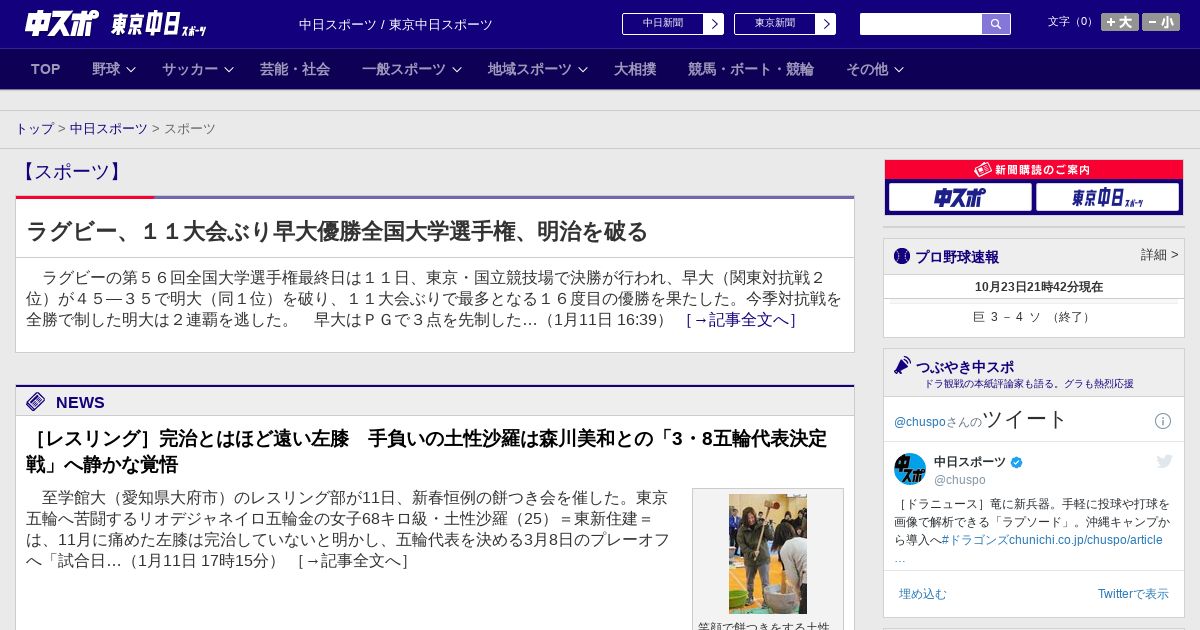The width and height of the screenshot is (1200, 630).
Task: Click the 中スポ subscription banner button
Action: point(960,198)
